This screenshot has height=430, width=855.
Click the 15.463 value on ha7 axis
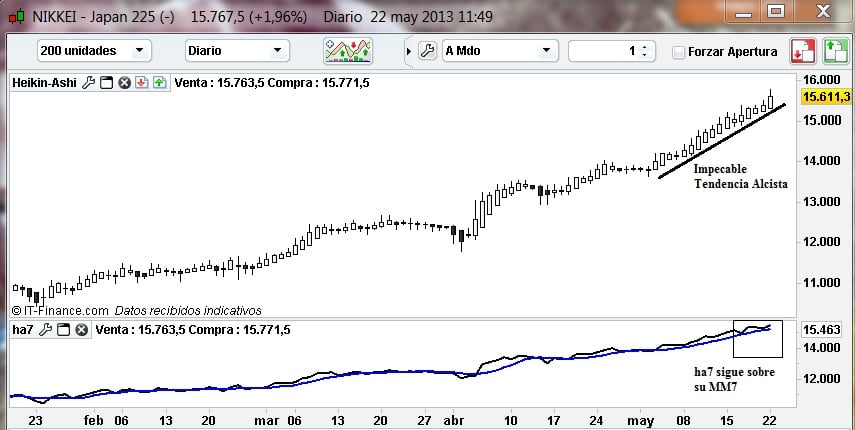point(821,330)
